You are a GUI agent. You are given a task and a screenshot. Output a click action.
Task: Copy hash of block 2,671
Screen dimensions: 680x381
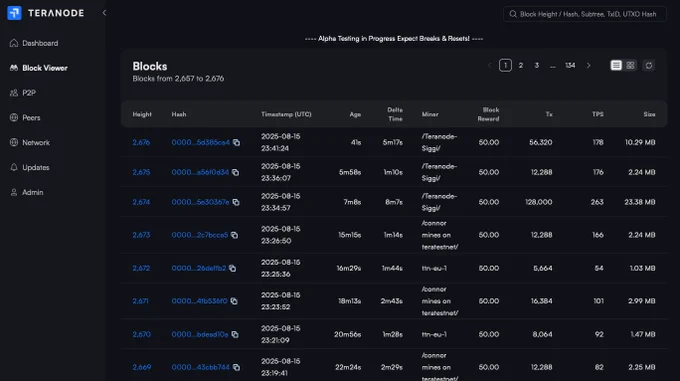click(x=234, y=301)
